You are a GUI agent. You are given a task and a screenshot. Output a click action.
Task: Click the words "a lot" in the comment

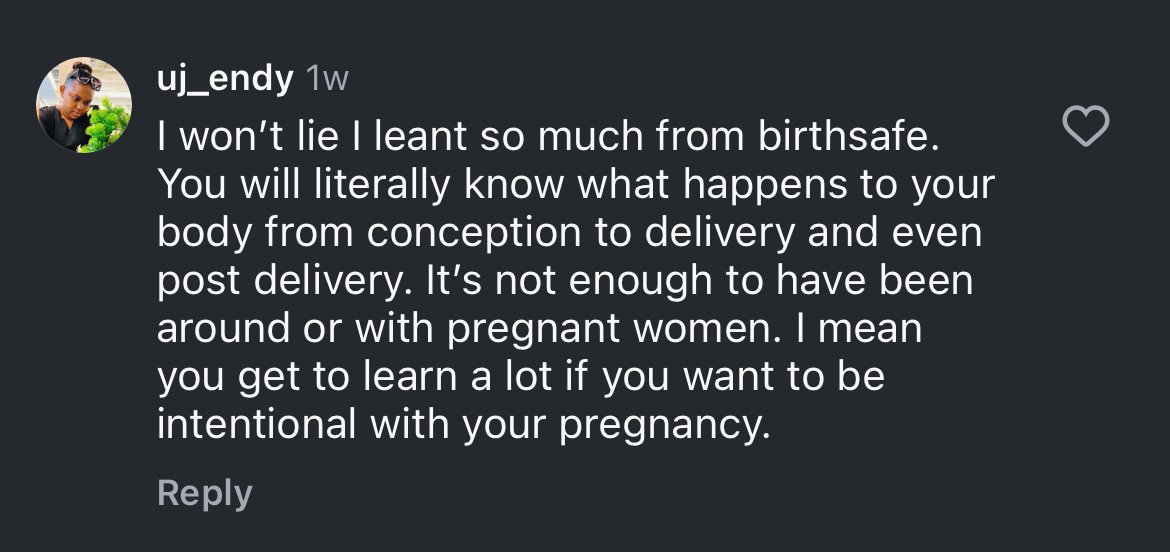point(497,377)
